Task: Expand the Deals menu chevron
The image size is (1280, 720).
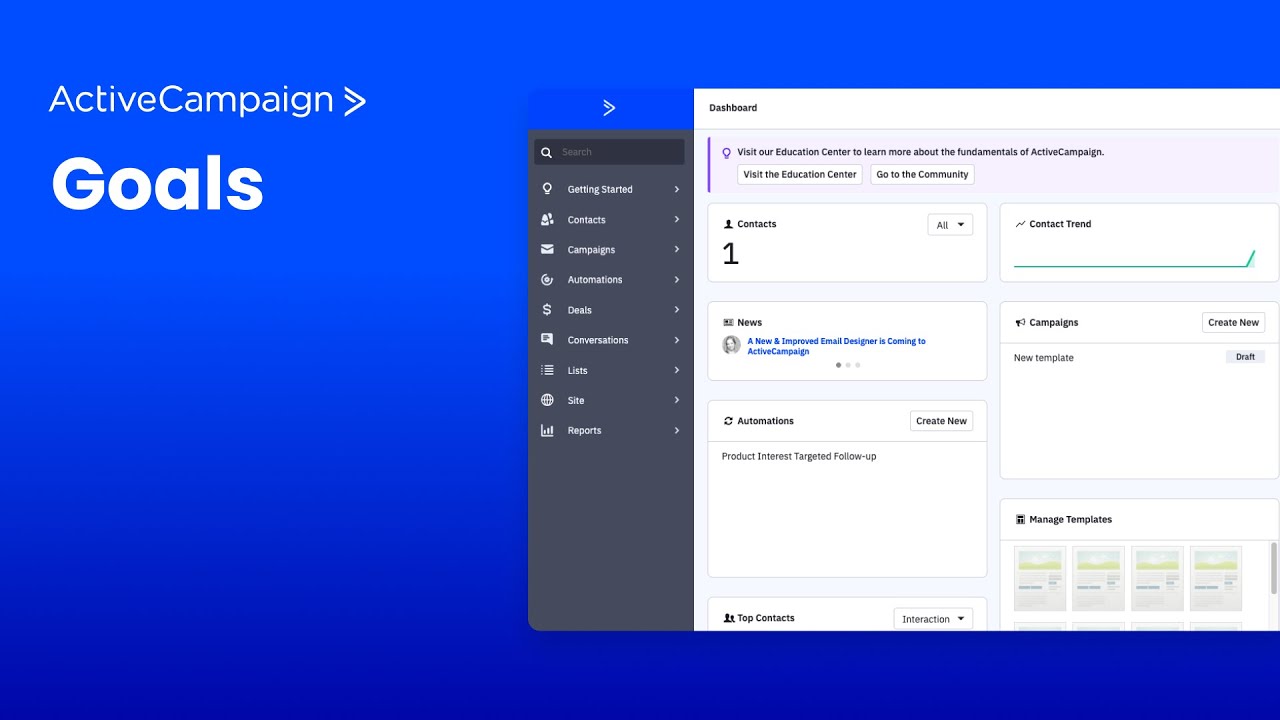Action: [x=677, y=310]
